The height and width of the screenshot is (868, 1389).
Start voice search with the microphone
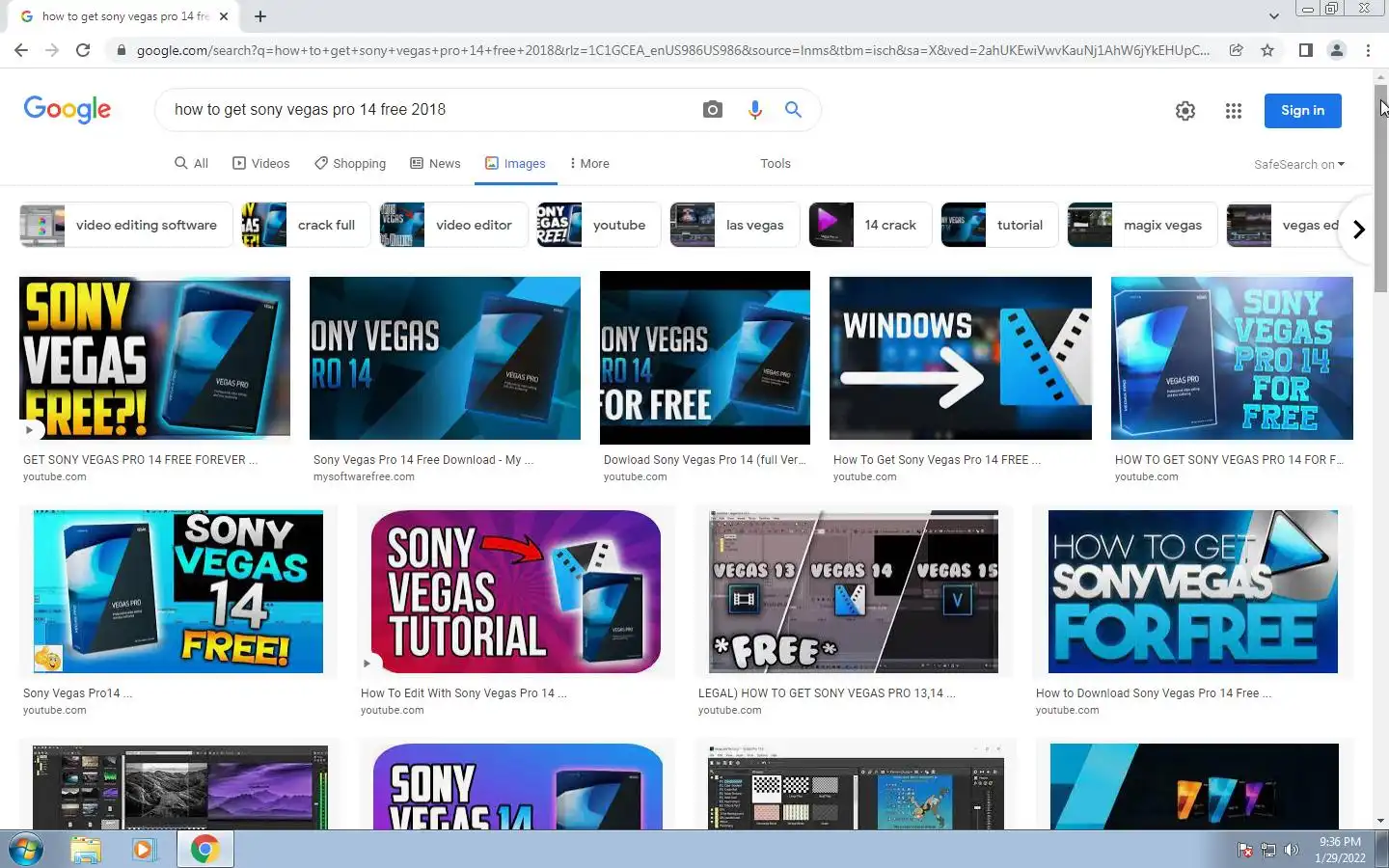[x=755, y=110]
